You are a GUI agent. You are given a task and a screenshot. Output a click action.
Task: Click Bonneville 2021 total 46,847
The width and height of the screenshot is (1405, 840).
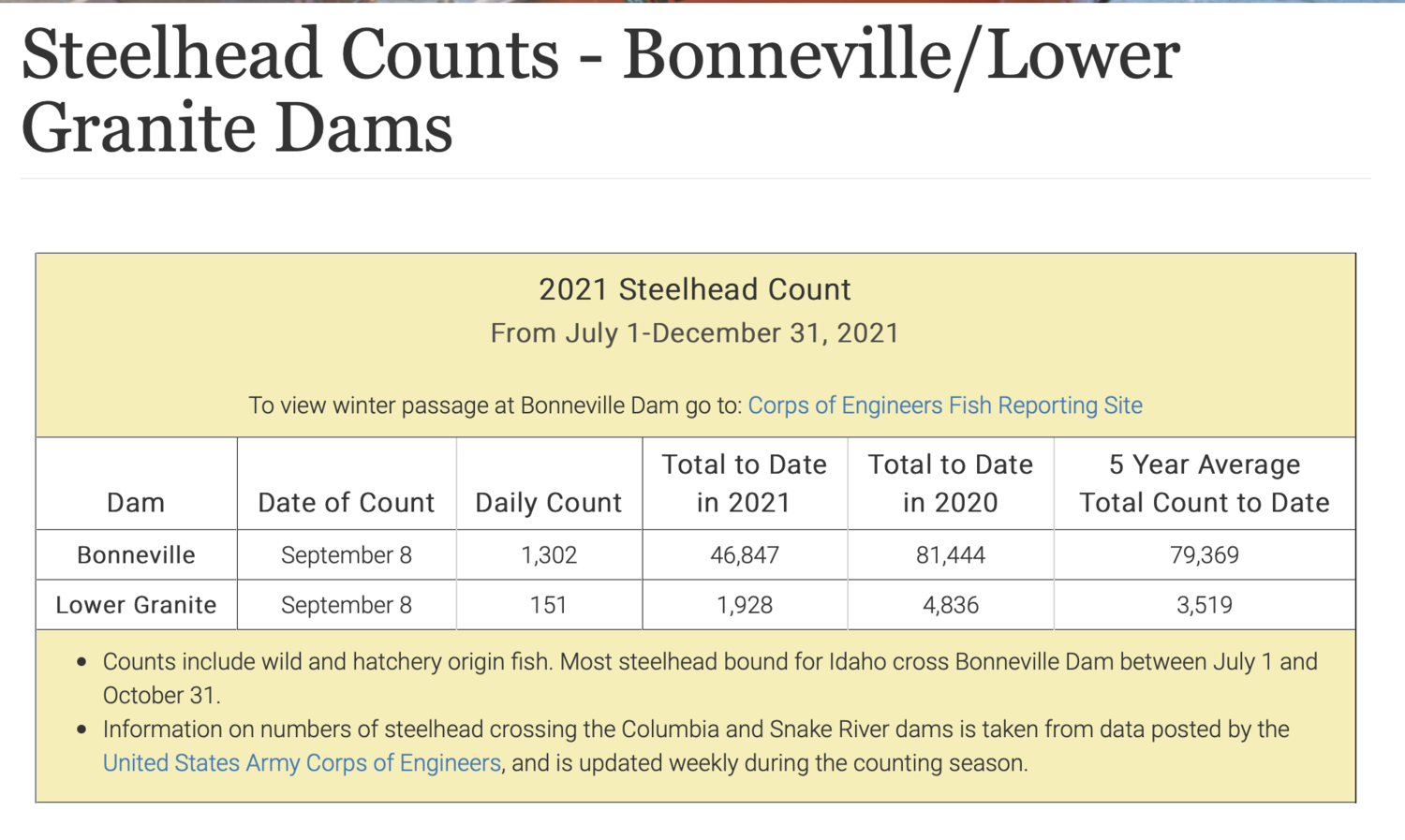coord(745,555)
